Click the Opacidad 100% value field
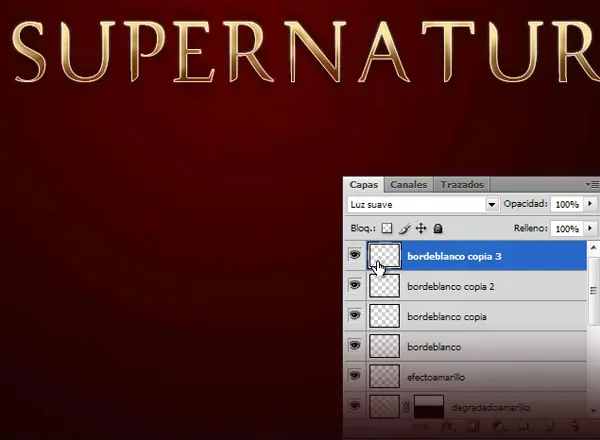The image size is (600, 440). pyautogui.click(x=567, y=204)
